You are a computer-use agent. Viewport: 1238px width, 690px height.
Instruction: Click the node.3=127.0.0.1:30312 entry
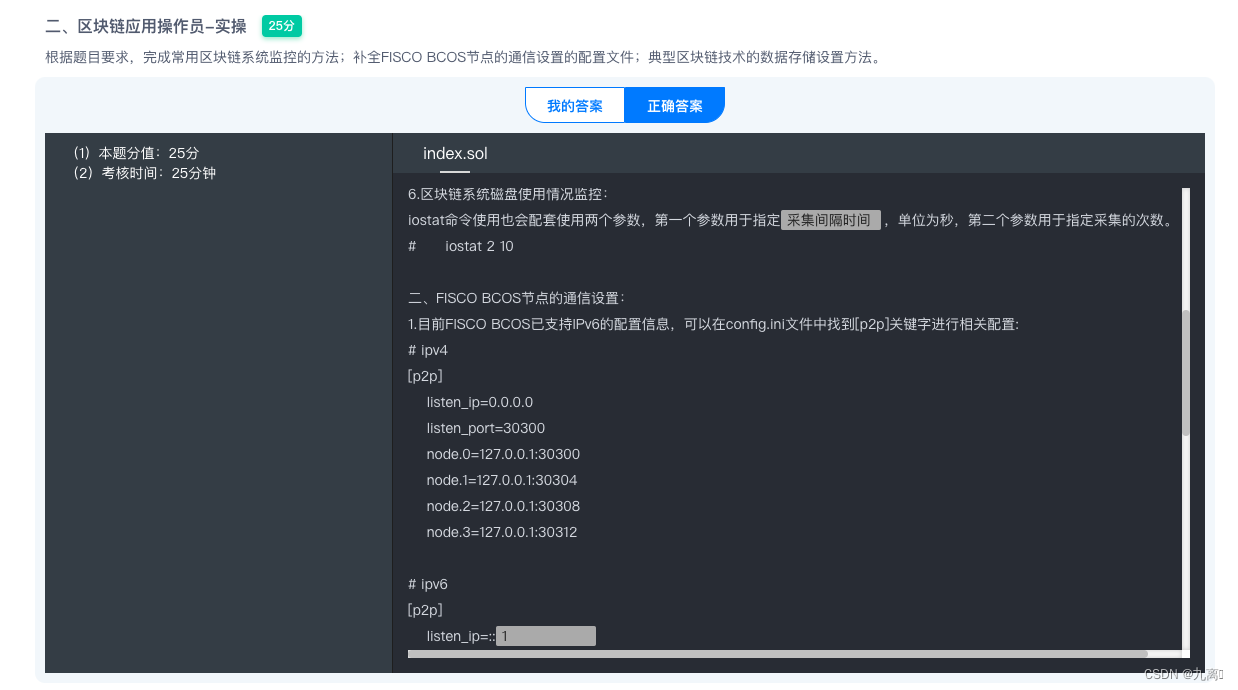(x=502, y=532)
